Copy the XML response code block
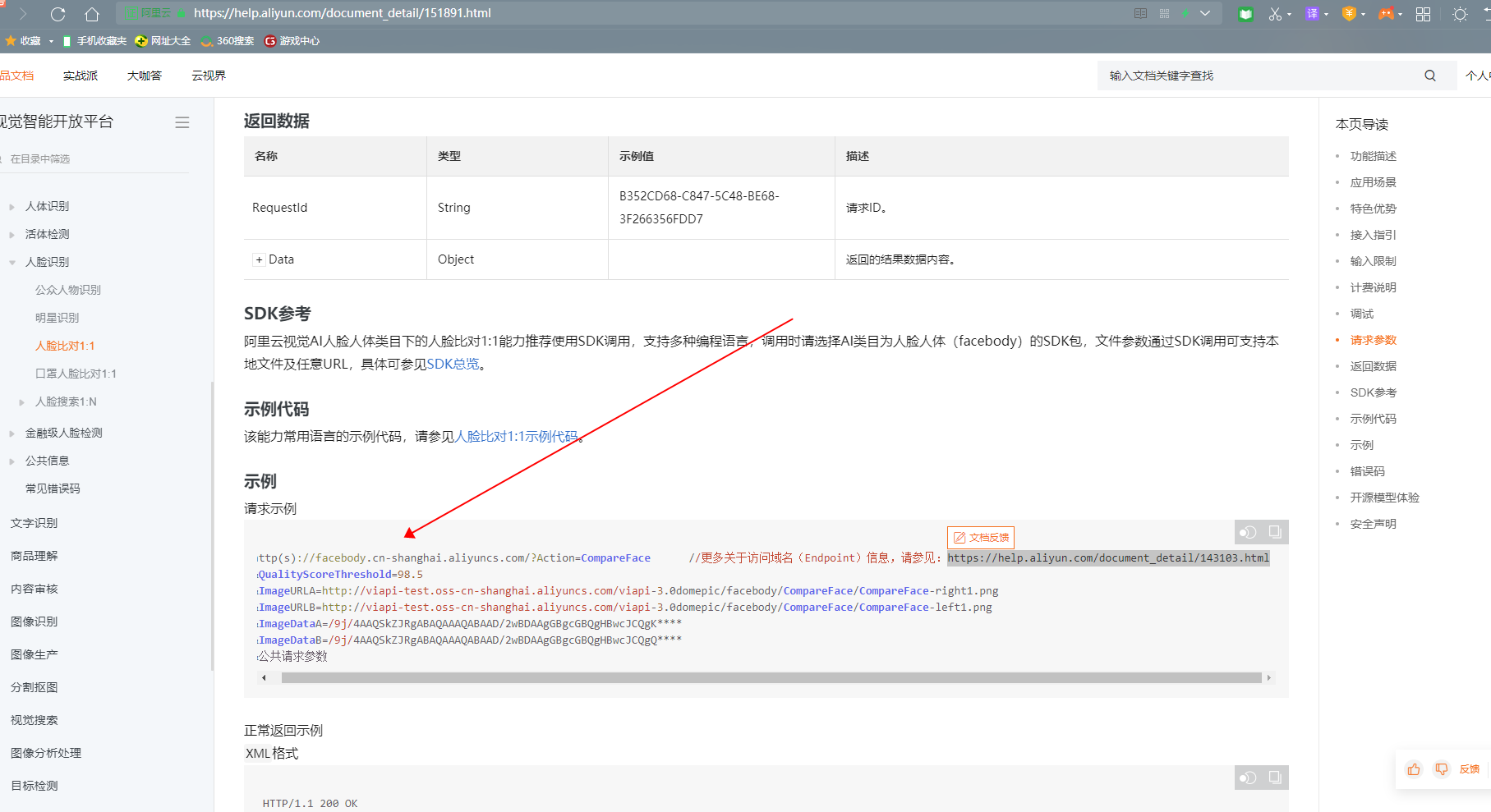The height and width of the screenshot is (812, 1491). click(x=1275, y=778)
